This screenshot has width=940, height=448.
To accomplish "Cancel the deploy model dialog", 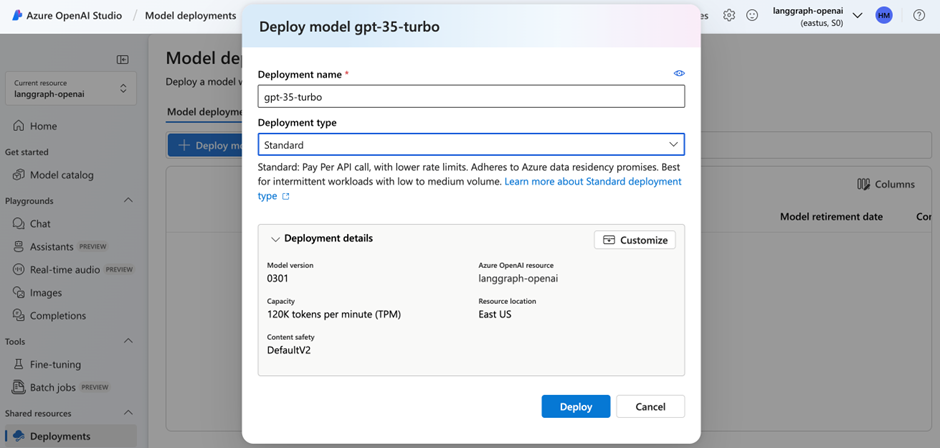I will point(650,407).
